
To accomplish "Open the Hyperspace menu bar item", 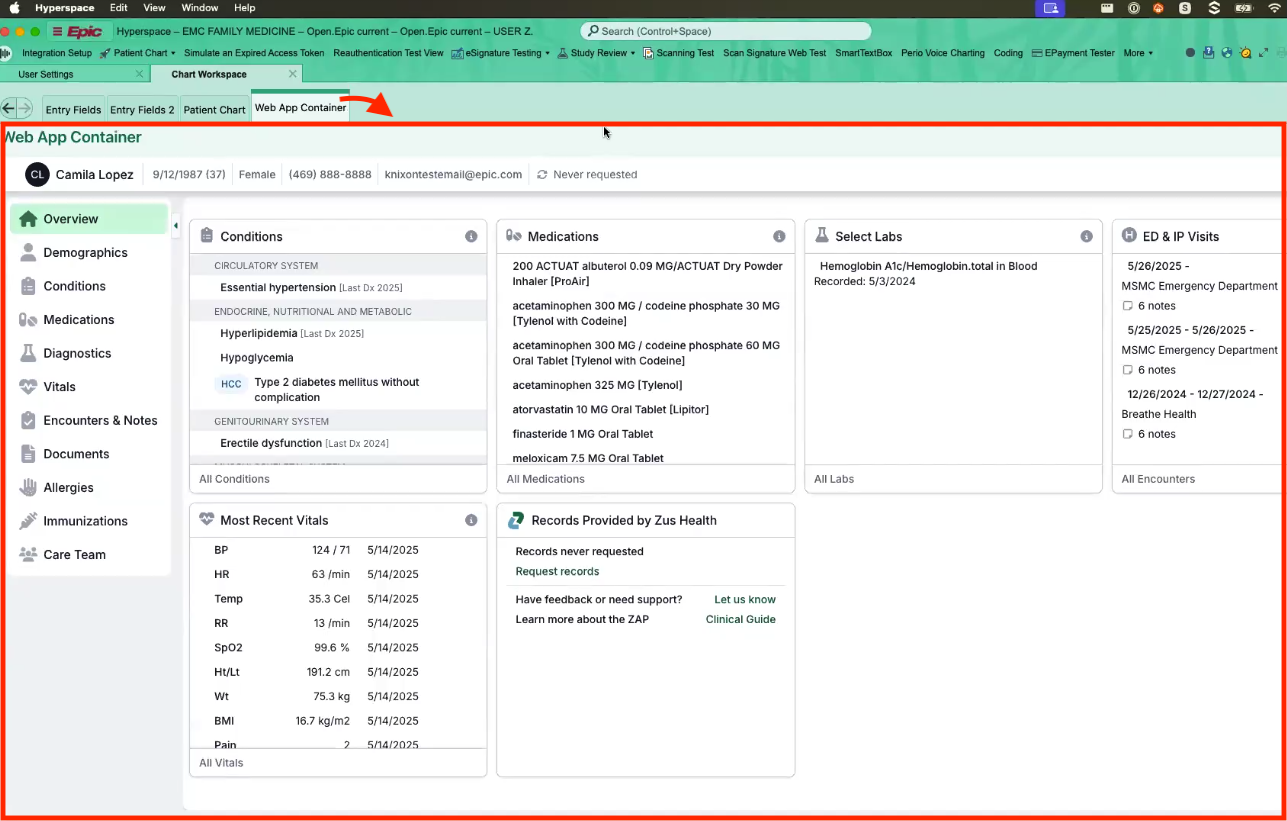I will [64, 8].
